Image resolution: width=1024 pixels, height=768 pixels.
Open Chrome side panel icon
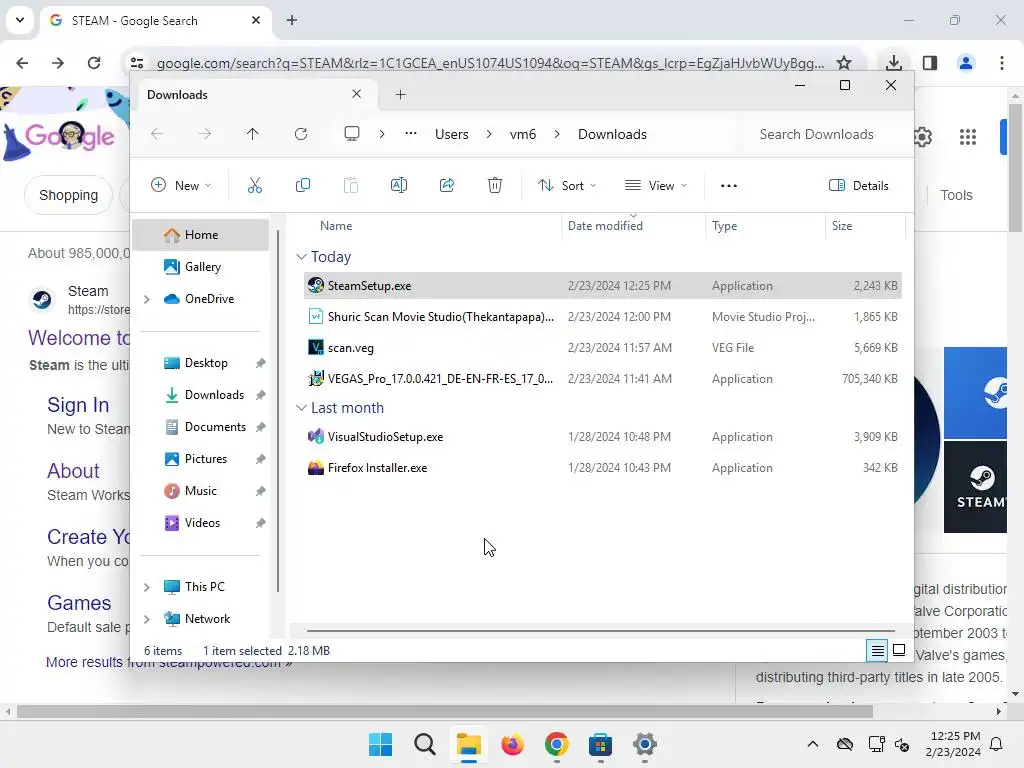[930, 63]
